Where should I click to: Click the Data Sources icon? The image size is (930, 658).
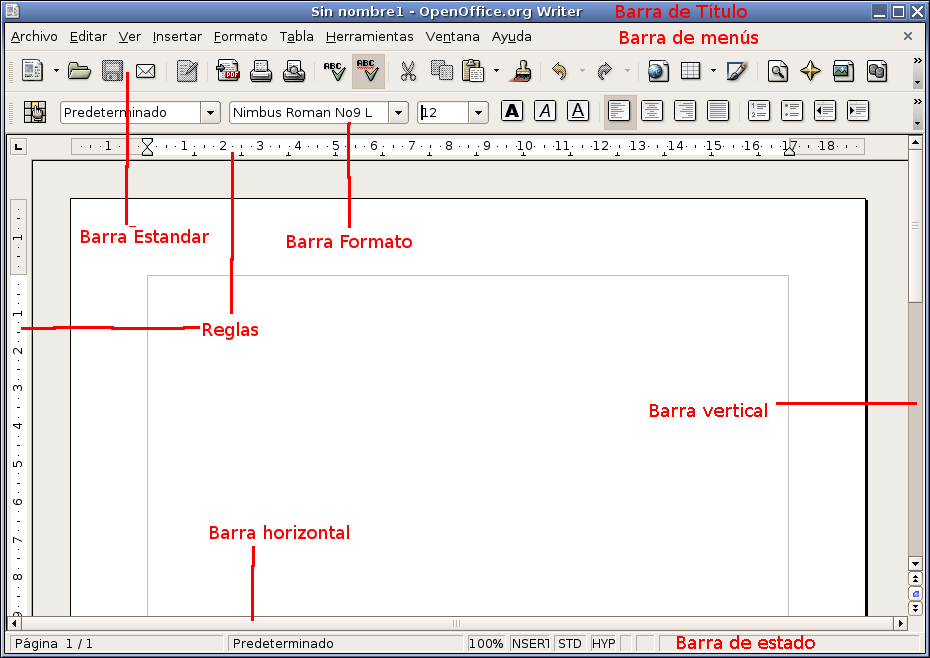coord(877,71)
